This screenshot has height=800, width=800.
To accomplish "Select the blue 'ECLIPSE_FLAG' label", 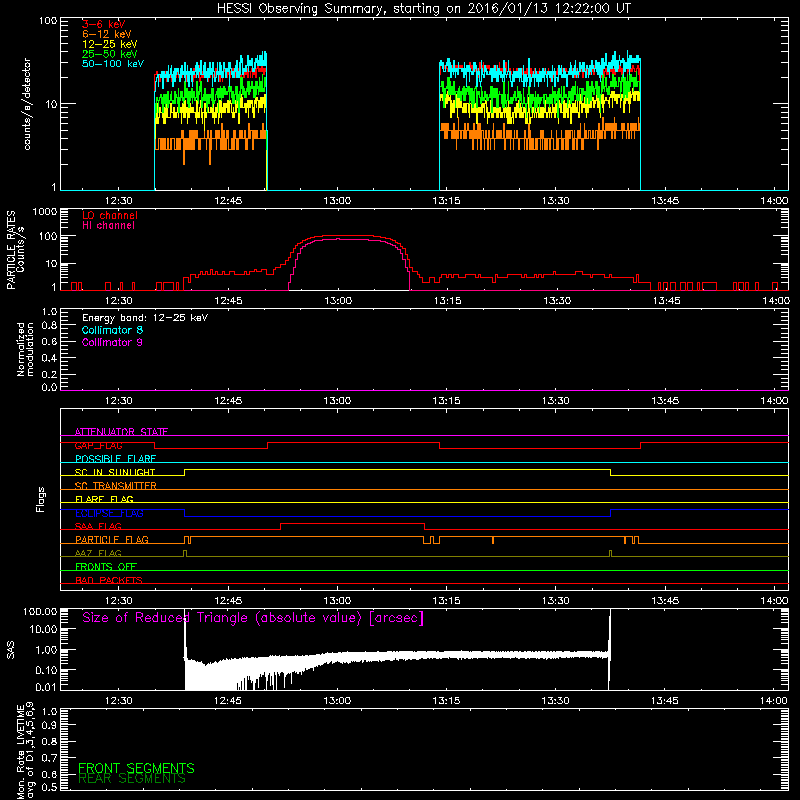I will pos(109,513).
